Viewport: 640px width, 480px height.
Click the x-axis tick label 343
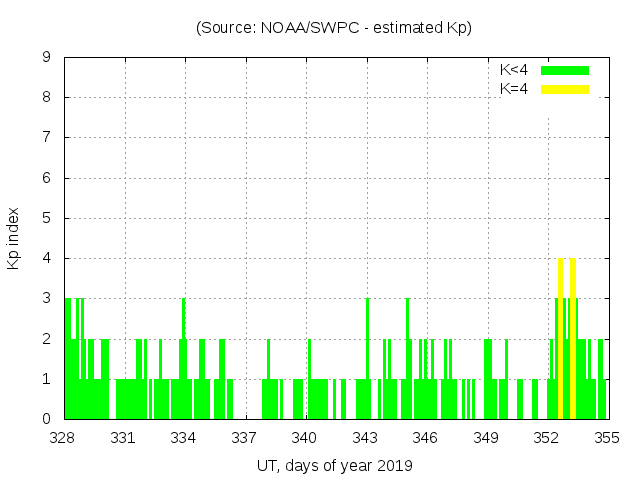[365, 438]
